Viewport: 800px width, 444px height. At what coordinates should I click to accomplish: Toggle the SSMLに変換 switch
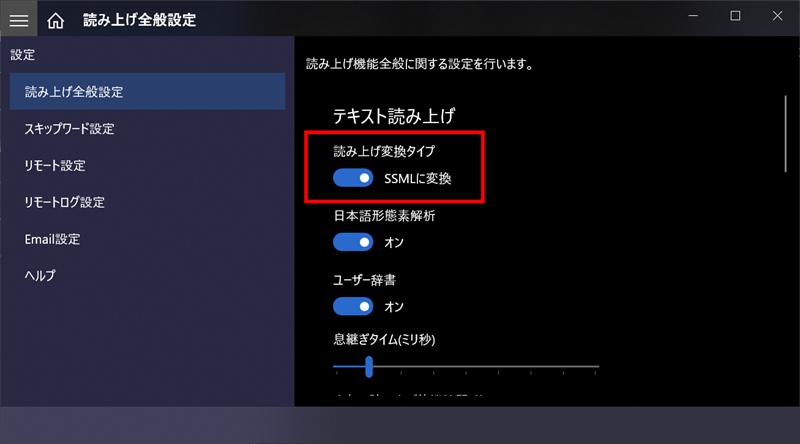(352, 178)
